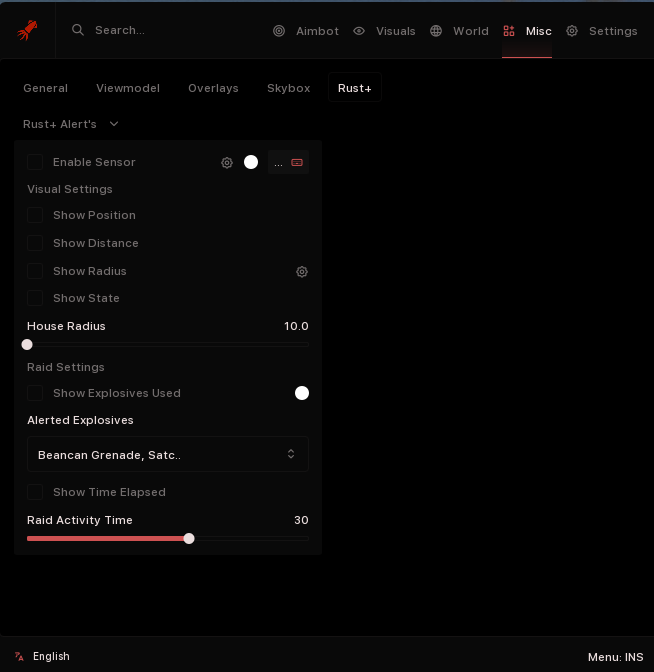Click the red keyboard keybind icon
654x672 pixels.
[x=297, y=162]
